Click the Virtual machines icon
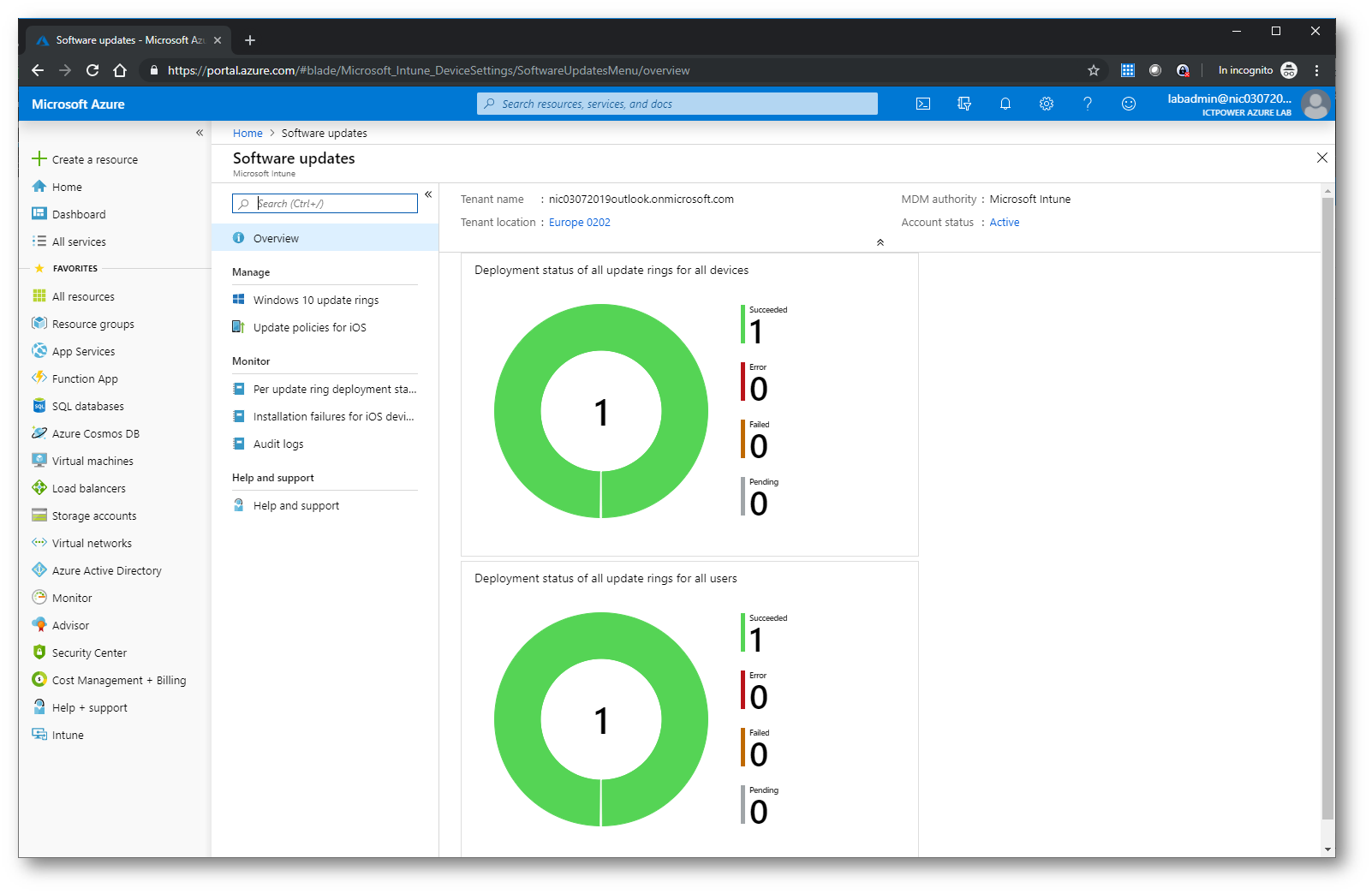 point(39,461)
